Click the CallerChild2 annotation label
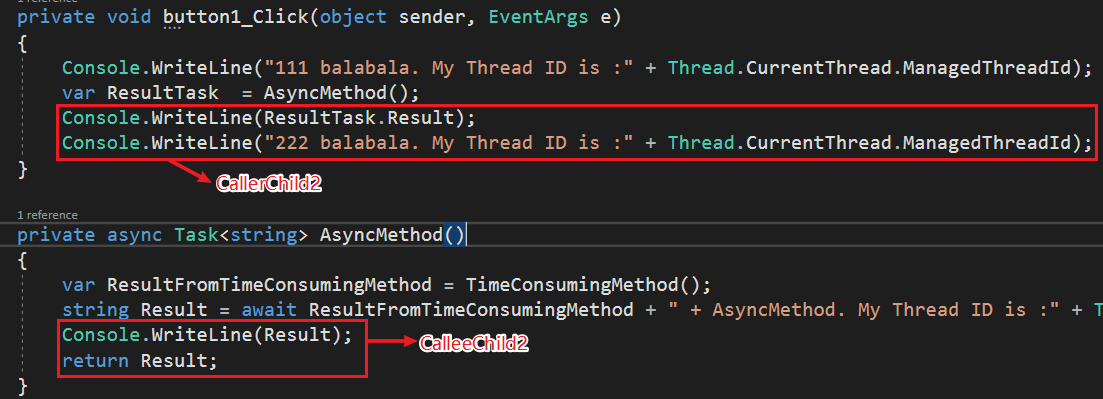1103x399 pixels. point(269,184)
